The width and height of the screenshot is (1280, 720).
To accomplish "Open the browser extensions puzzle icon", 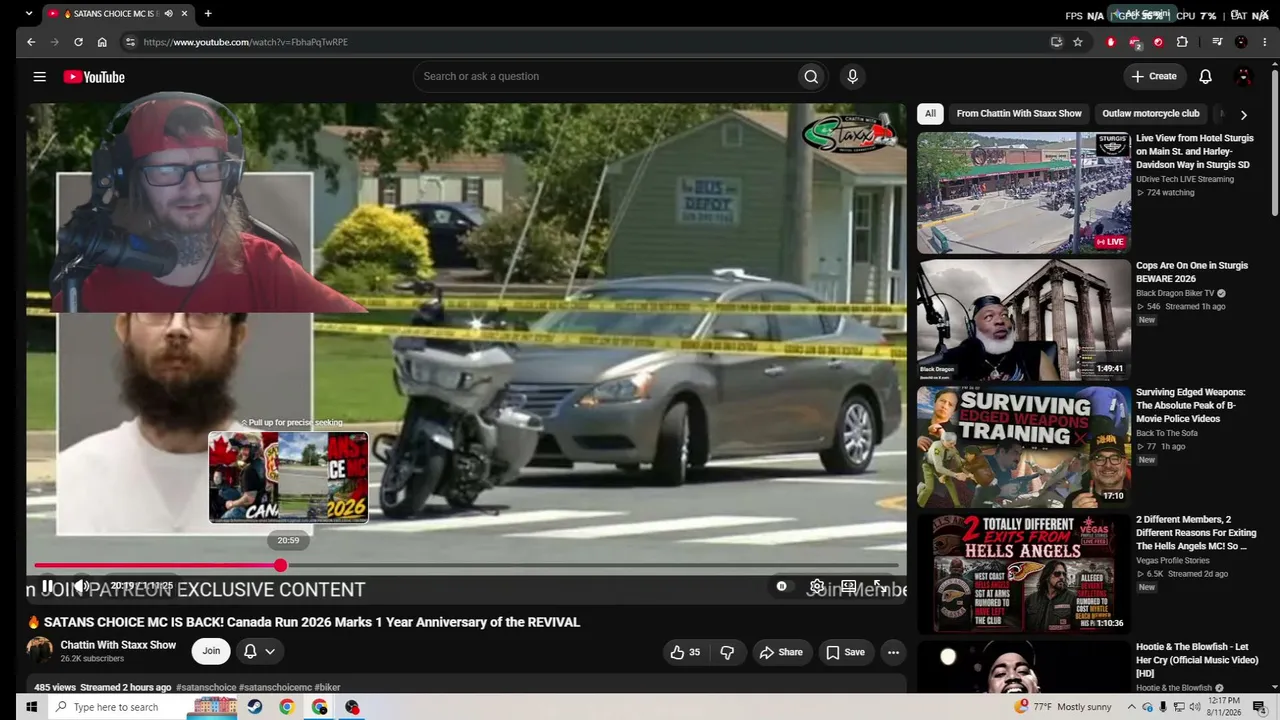I will [1182, 42].
